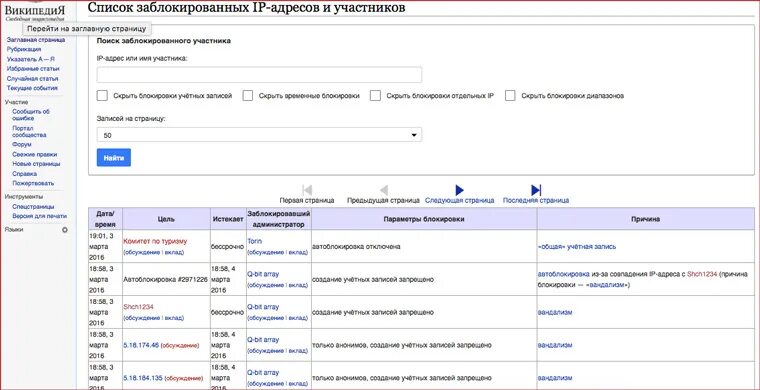Viewport: 760px width, 390px height.
Task: Open administrator Torin's page
Action: pos(254,241)
